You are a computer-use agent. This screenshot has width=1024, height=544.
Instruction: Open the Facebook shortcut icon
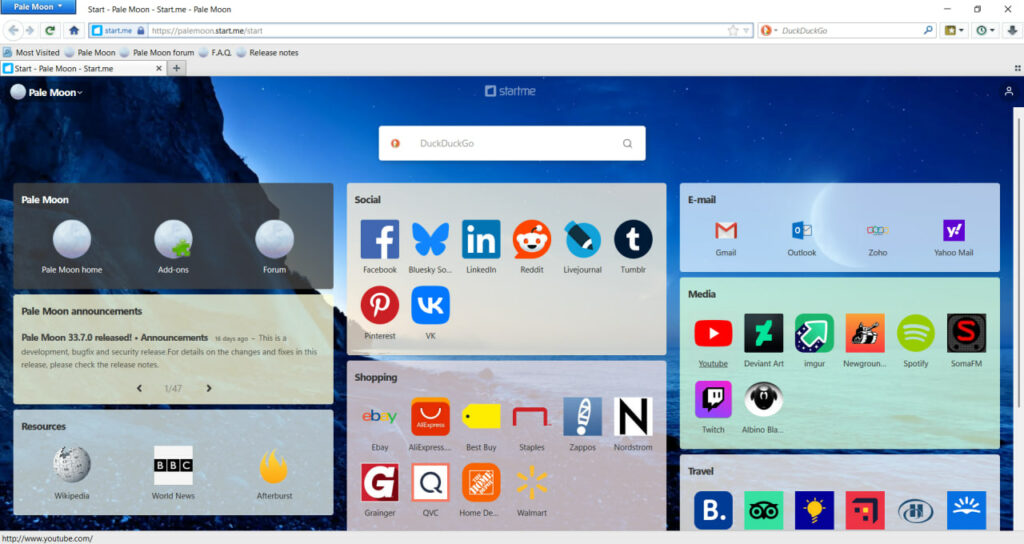[x=379, y=239]
